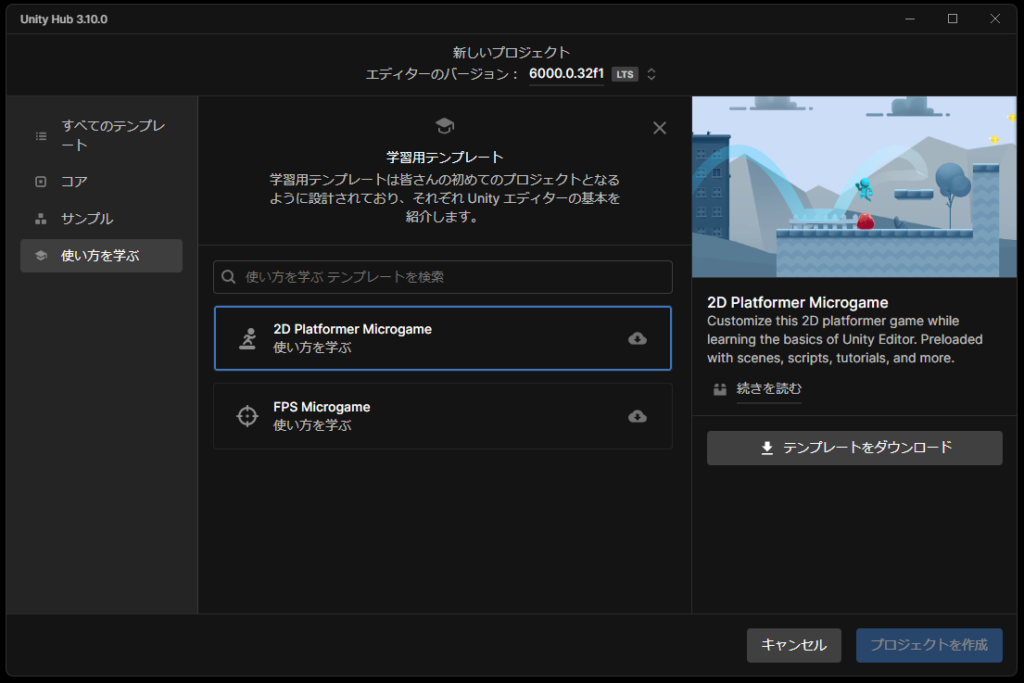Click the キャンセル button
The image size is (1024, 683).
[x=794, y=645]
